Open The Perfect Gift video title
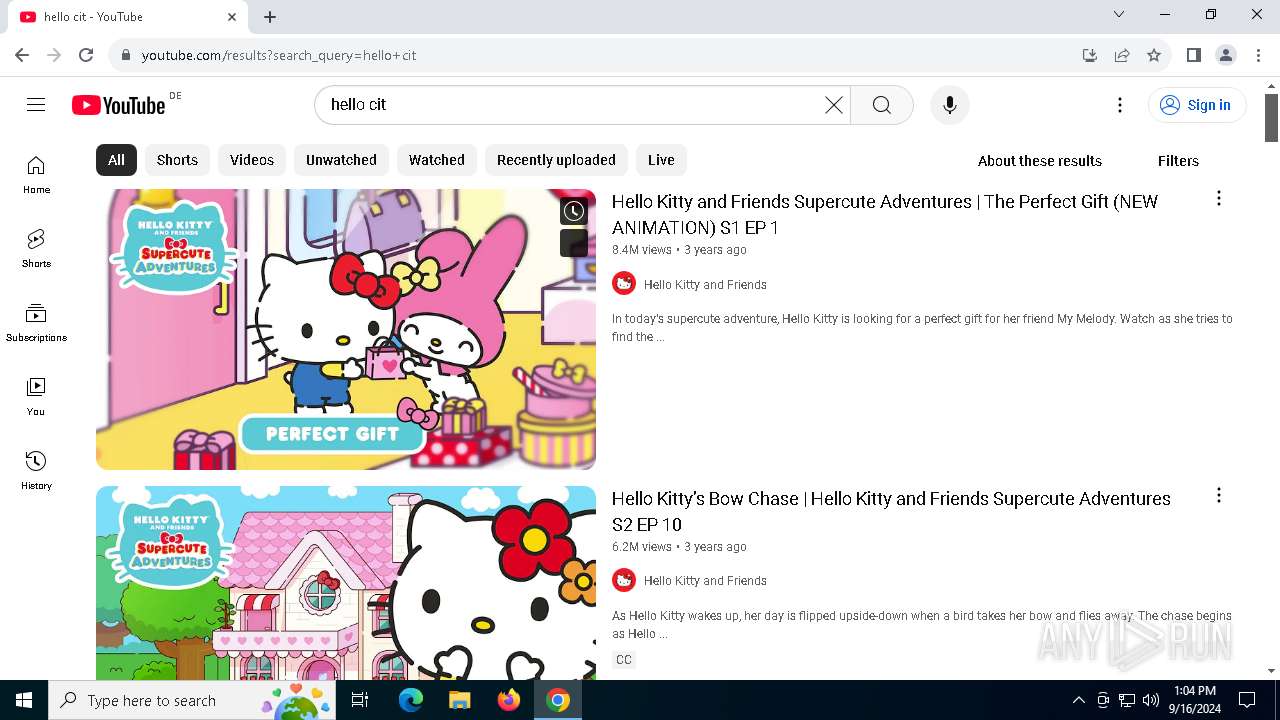Image resolution: width=1280 pixels, height=720 pixels. tap(885, 214)
